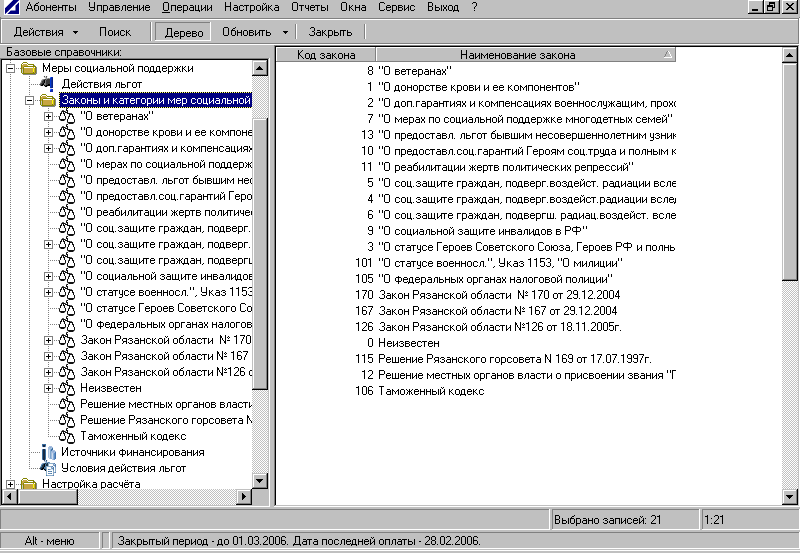Screen dimensions: 800x553
Task: Open the 'Отчеты' menu
Action: pos(309,7)
